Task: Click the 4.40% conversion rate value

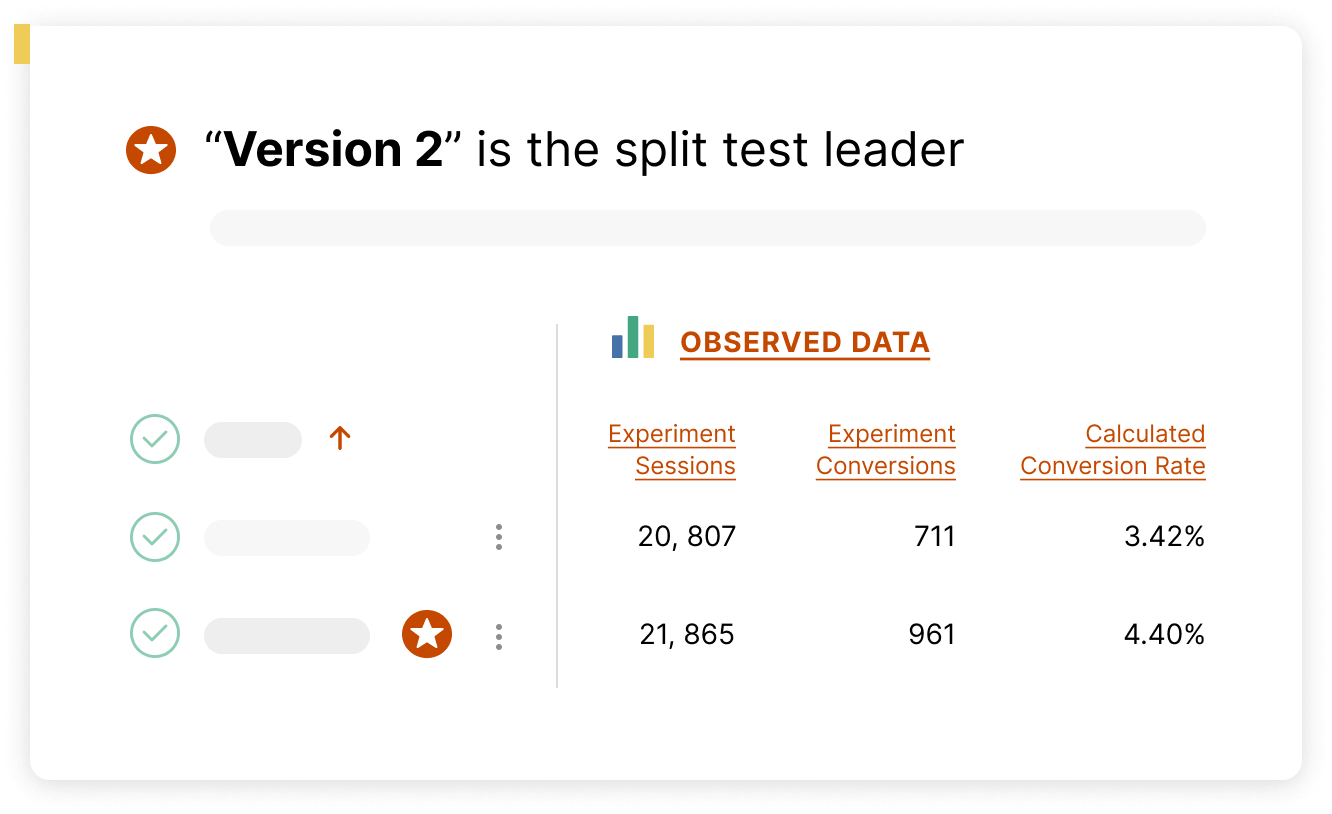Action: [1164, 634]
